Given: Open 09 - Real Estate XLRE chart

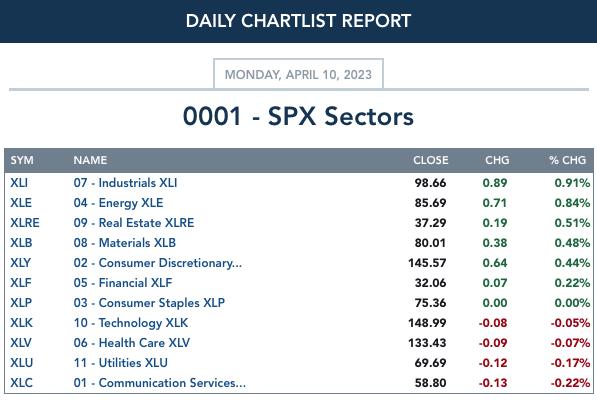Looking at the screenshot, I should tap(134, 223).
